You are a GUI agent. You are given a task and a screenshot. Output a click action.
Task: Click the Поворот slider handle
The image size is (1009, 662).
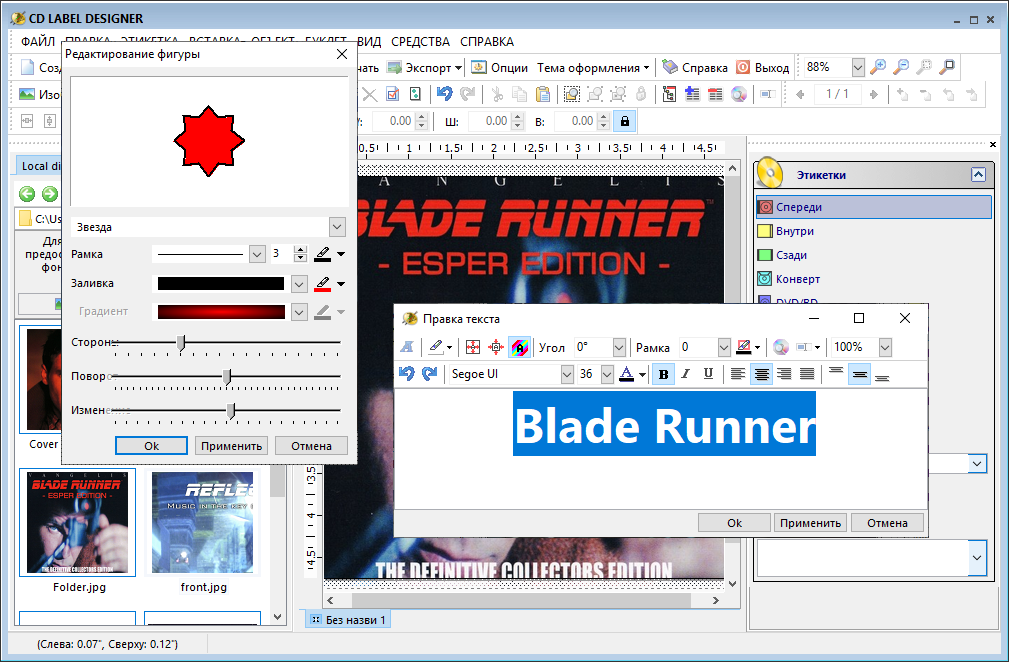[227, 377]
